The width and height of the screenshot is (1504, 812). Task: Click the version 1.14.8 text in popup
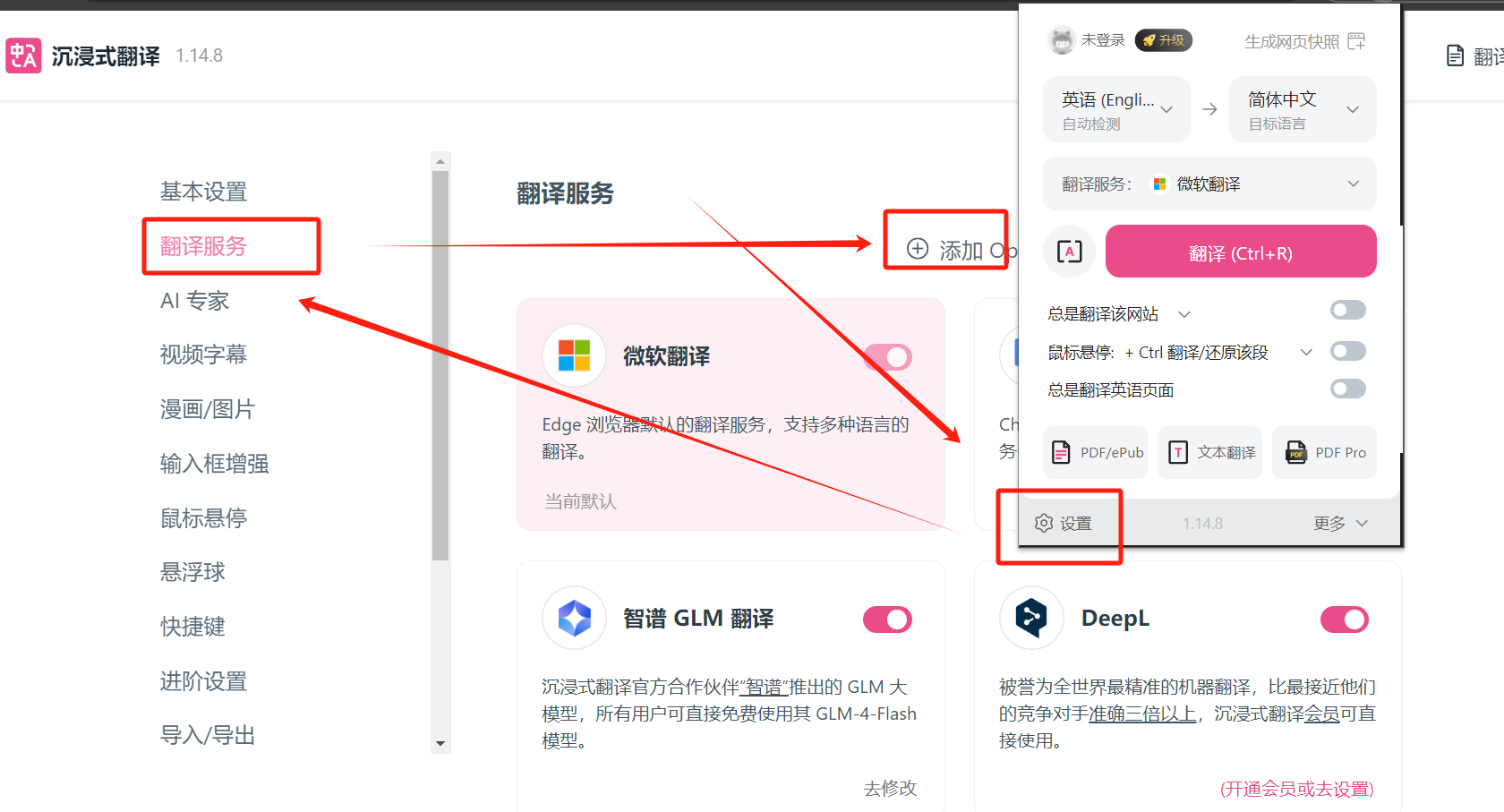point(1202,523)
